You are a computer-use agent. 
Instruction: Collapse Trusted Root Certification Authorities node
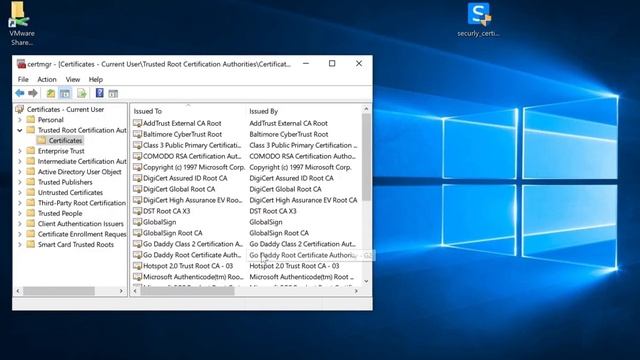(20, 130)
